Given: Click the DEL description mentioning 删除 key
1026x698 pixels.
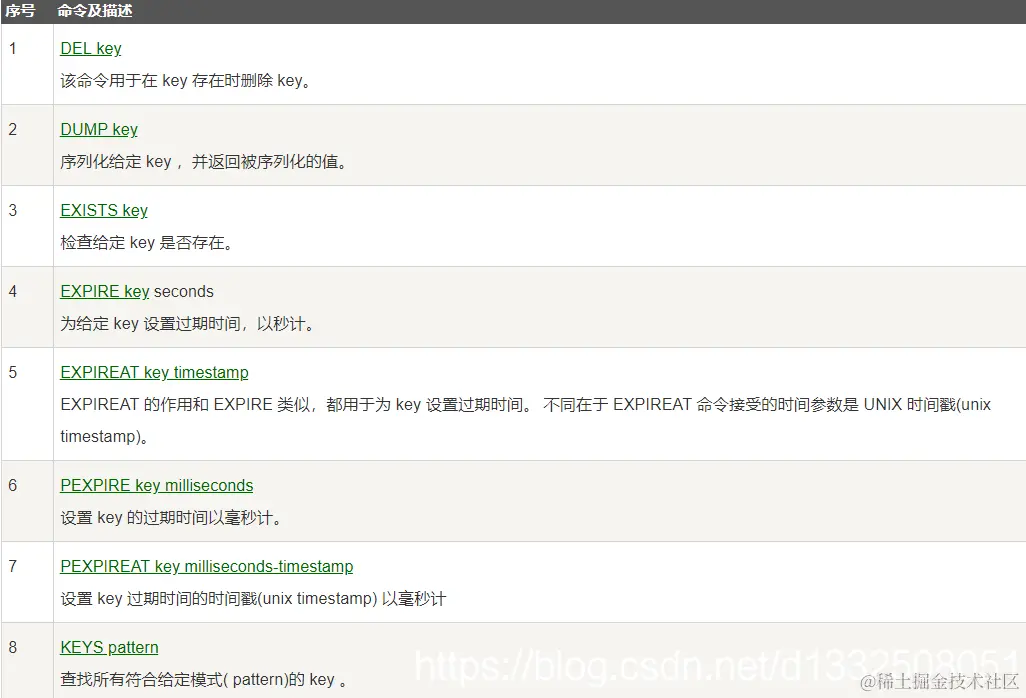Looking at the screenshot, I should (185, 81).
